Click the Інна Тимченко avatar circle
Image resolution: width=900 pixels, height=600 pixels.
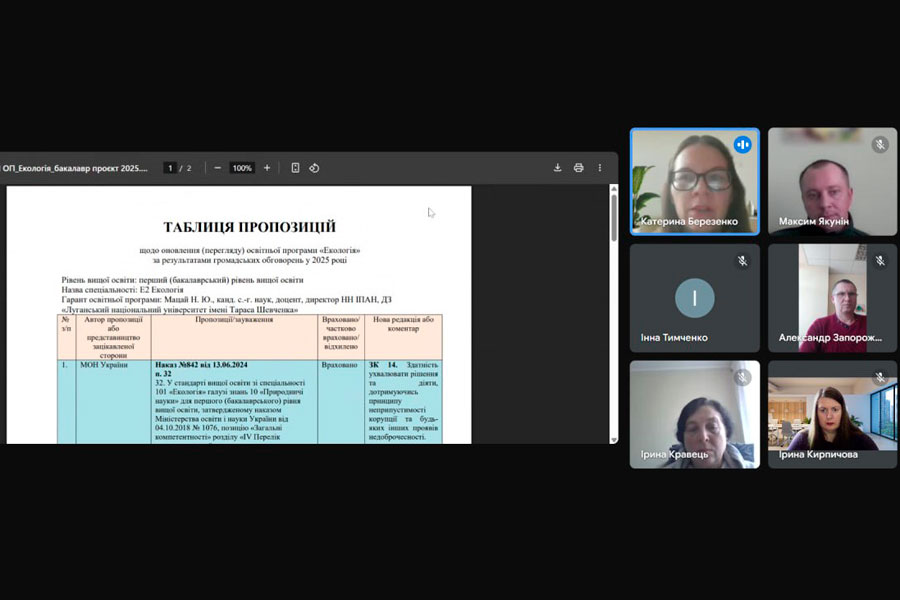coord(695,298)
